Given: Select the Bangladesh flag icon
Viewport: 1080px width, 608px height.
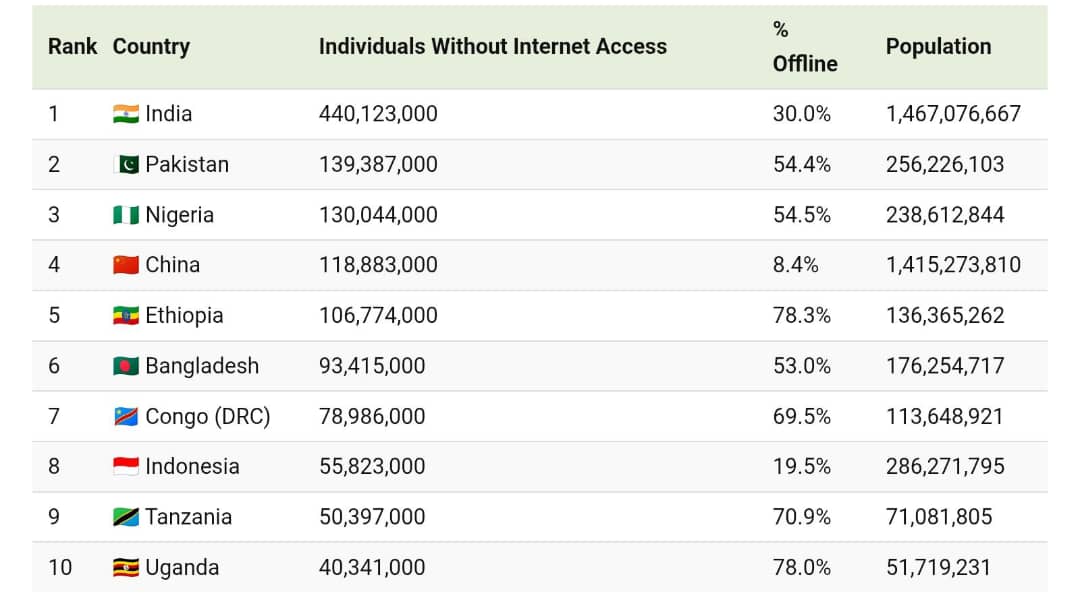Looking at the screenshot, I should [x=125, y=366].
